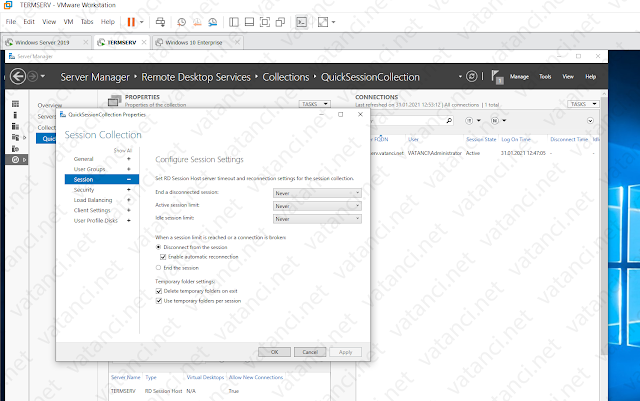Open the VMware File menu

(x=11, y=22)
